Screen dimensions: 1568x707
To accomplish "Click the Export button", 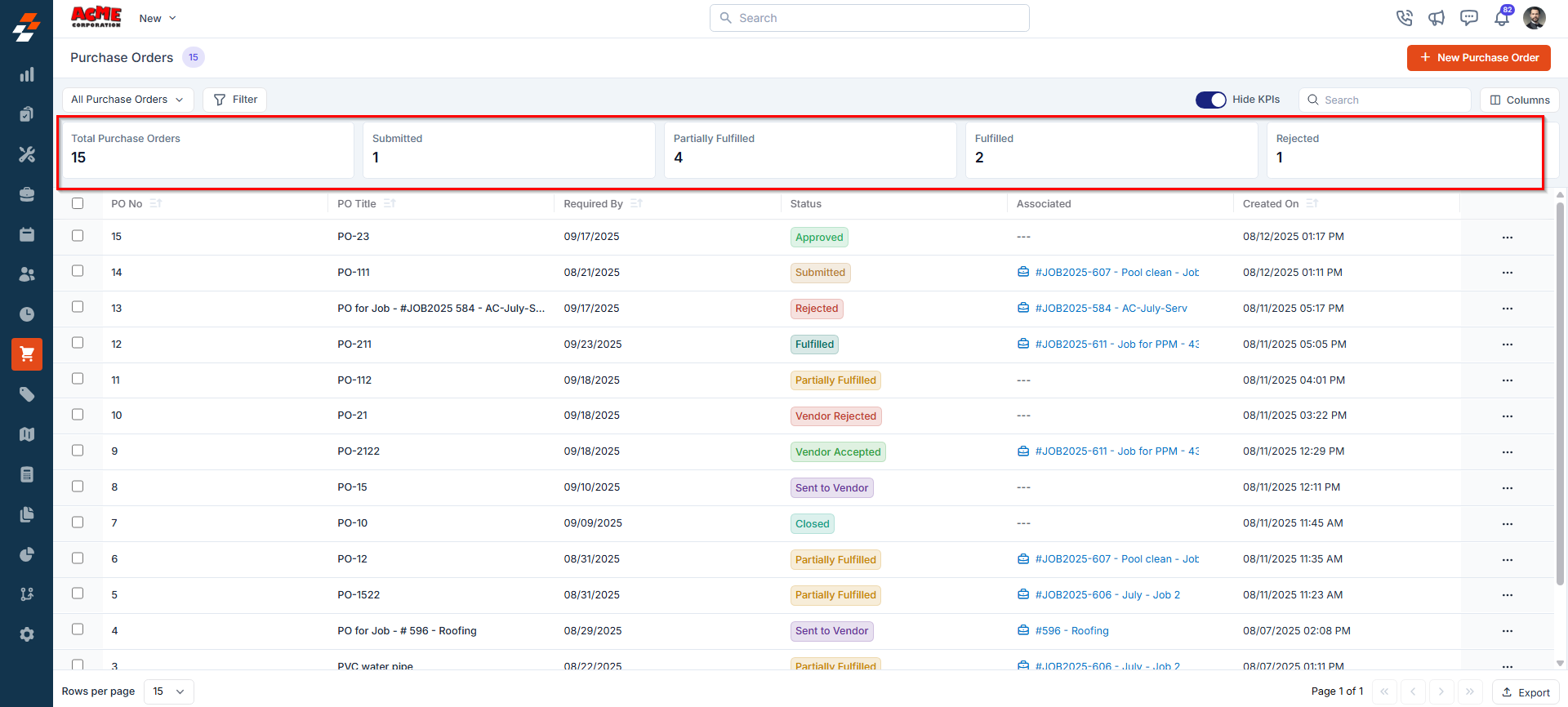I will click(x=1526, y=692).
